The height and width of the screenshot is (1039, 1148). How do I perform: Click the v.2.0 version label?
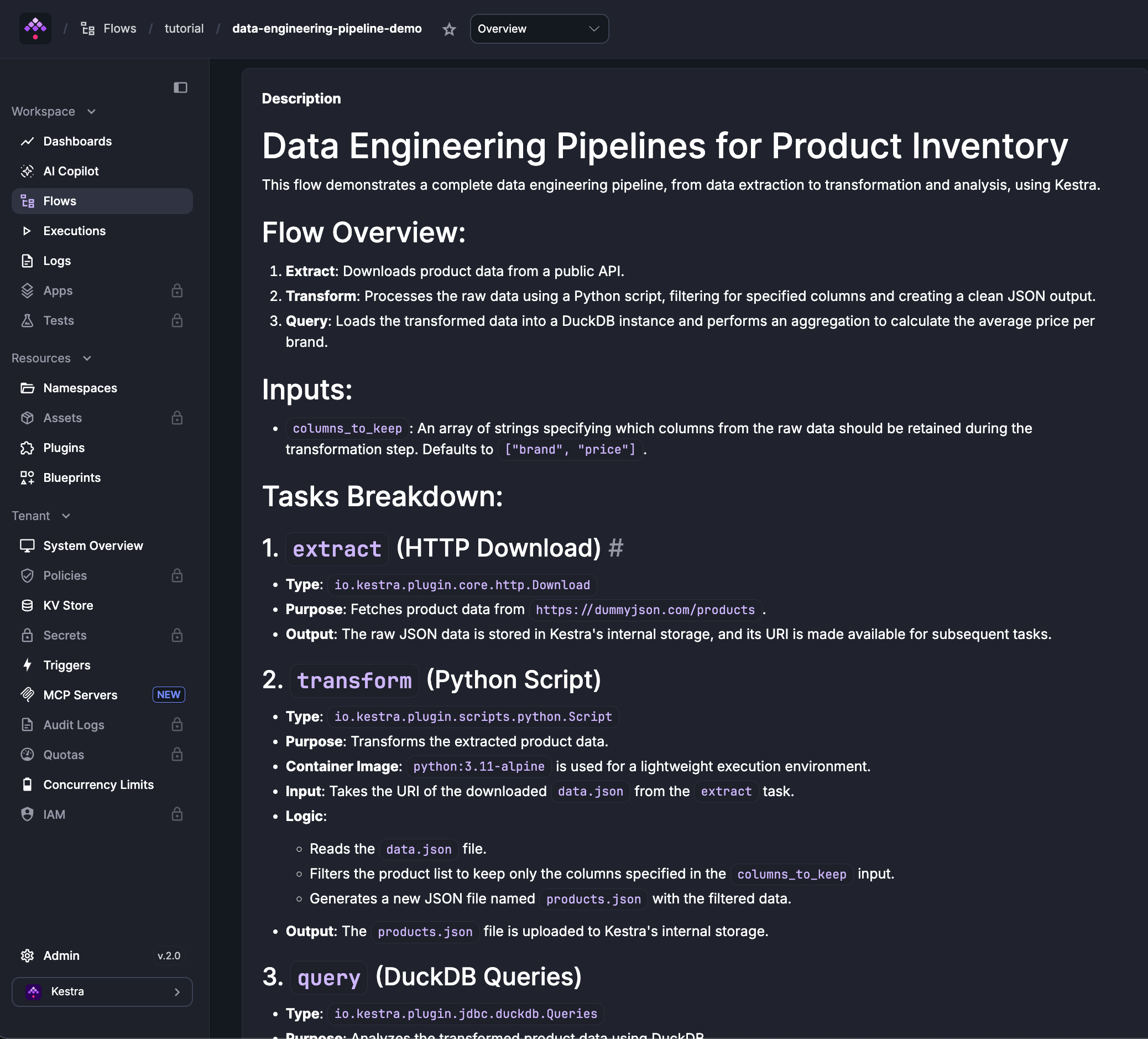point(169,956)
